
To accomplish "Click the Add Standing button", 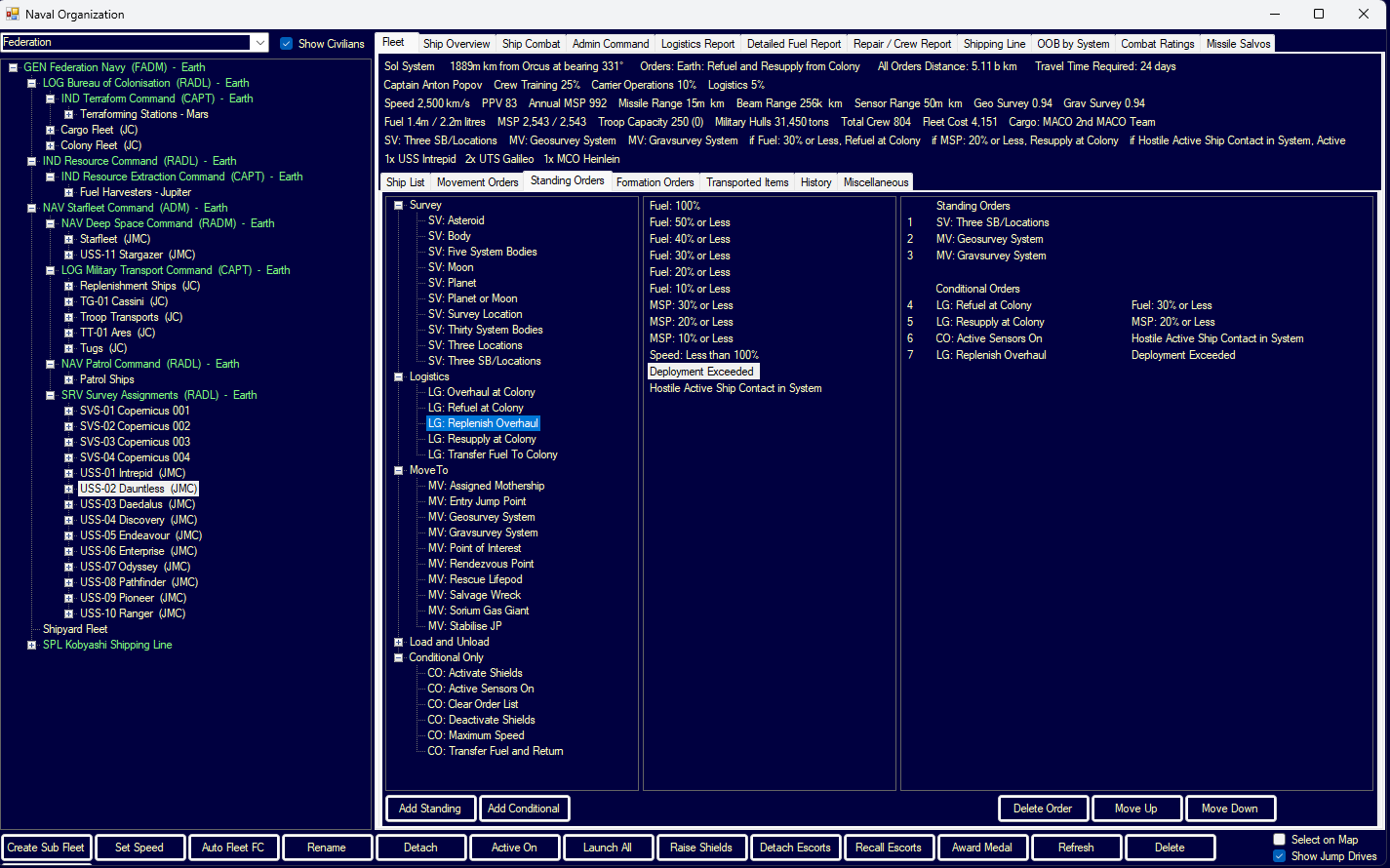I will [430, 809].
